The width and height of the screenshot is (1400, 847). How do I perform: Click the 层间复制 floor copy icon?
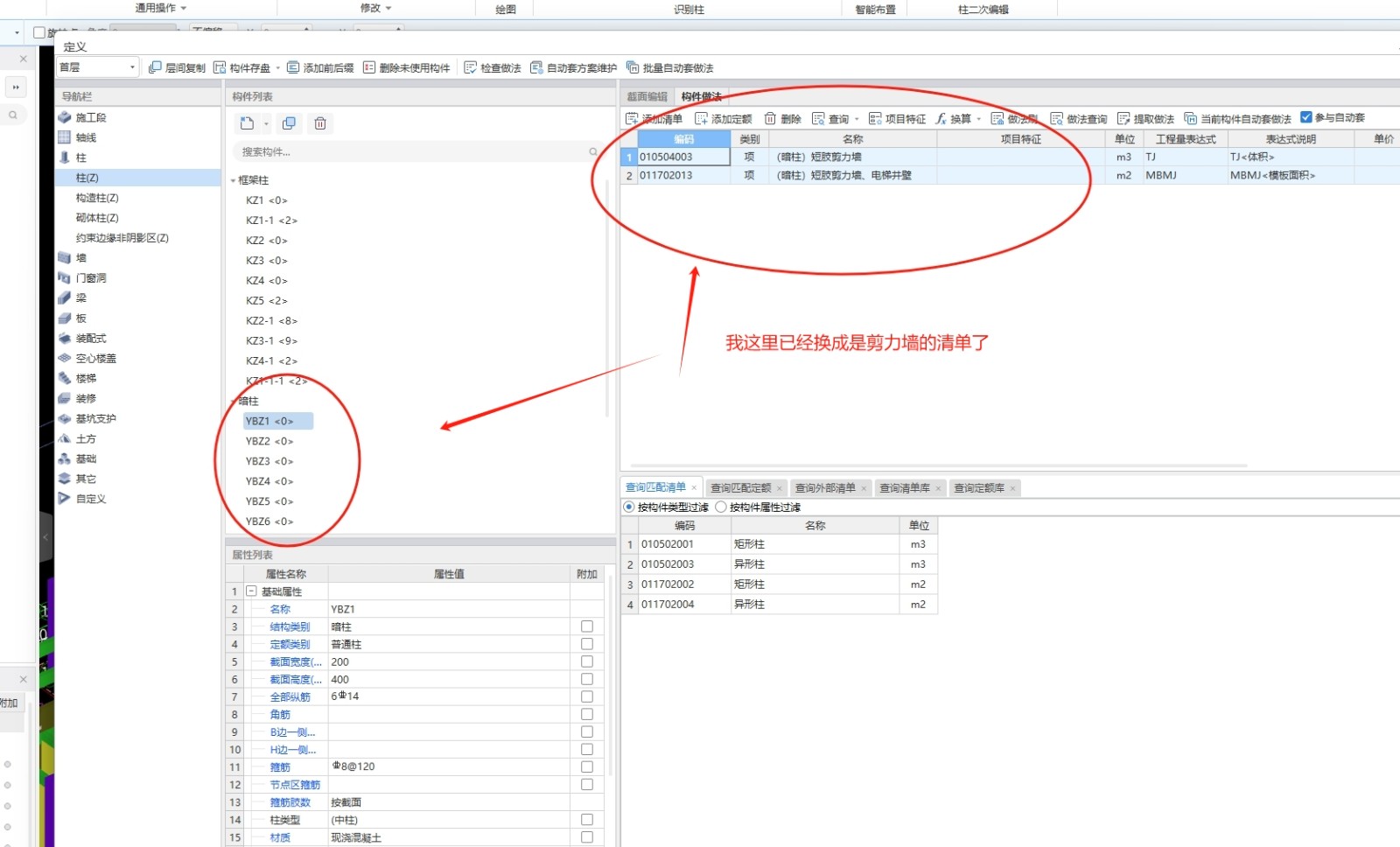click(x=155, y=67)
